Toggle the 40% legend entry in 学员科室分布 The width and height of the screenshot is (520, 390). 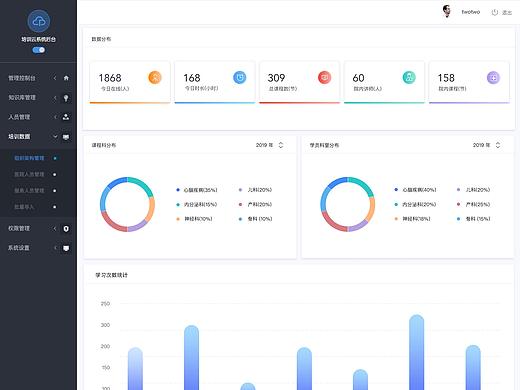(x=415, y=190)
